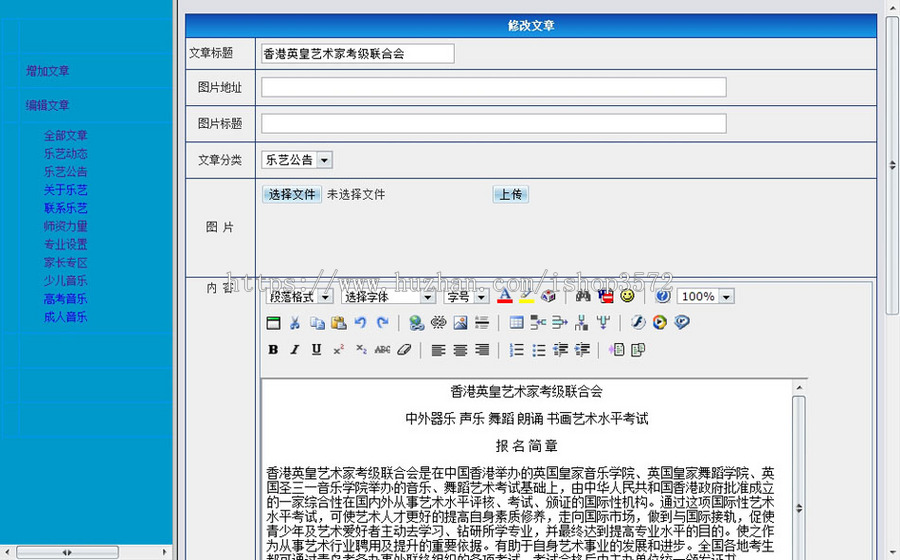Toggle bold formatting with the B icon
The width and height of the screenshot is (900, 560).
(273, 350)
